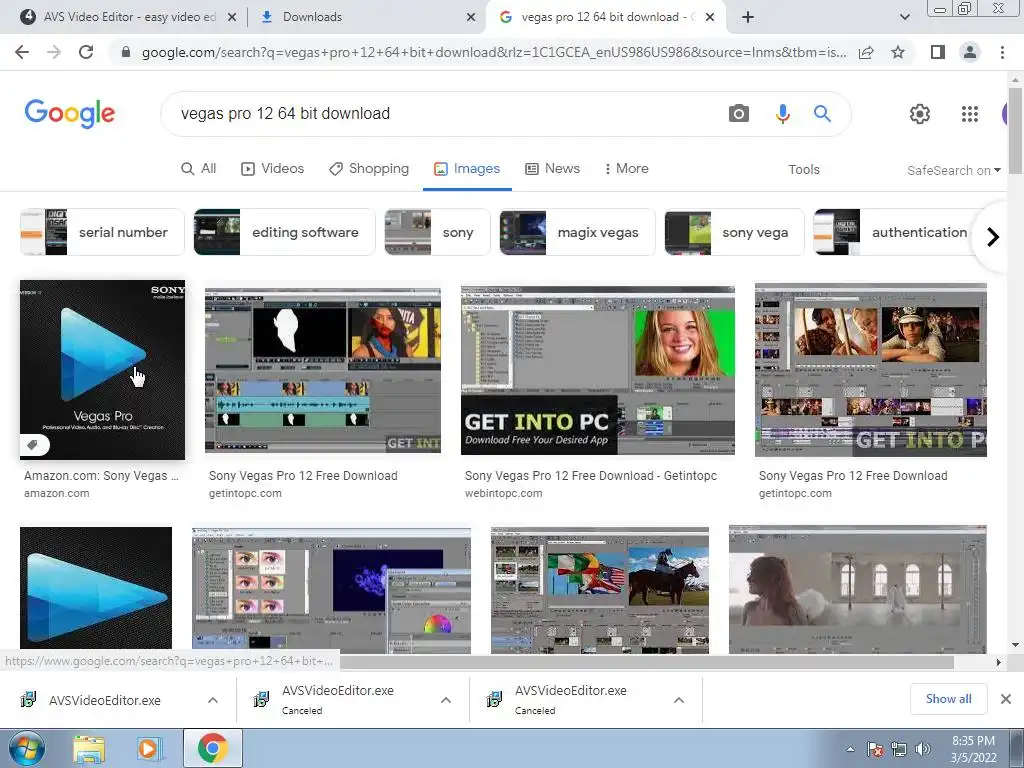Expand third canceled download options
Screen dimensions: 1024x768
[x=679, y=700]
